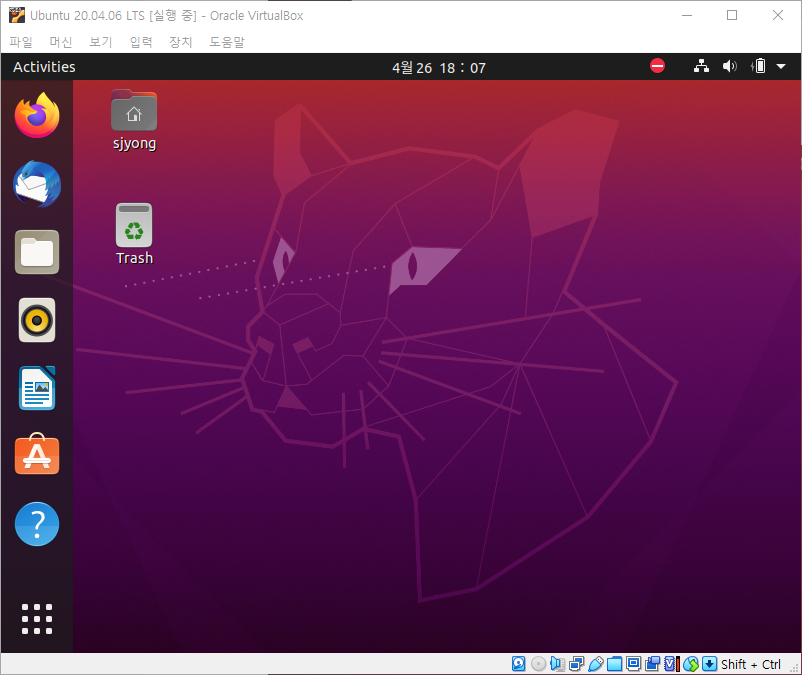Minimize the VirtualBox window

coord(687,15)
